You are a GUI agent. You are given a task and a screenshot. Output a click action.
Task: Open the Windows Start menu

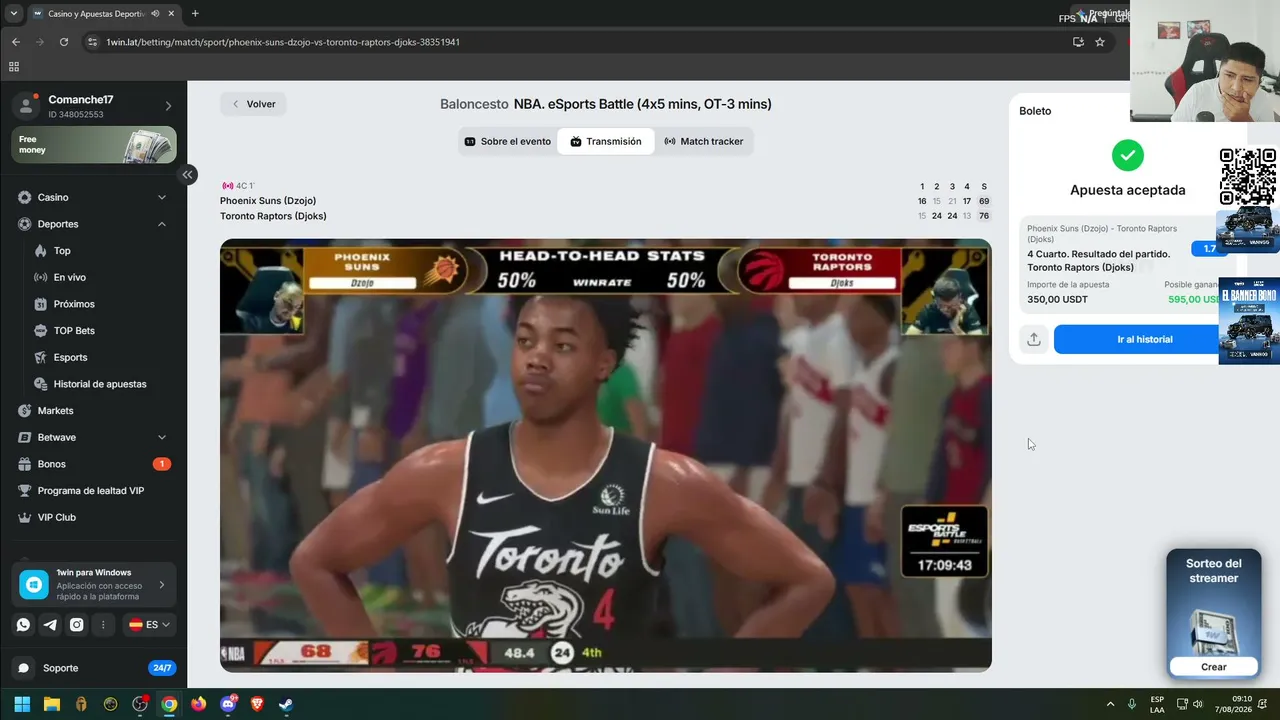coord(22,704)
